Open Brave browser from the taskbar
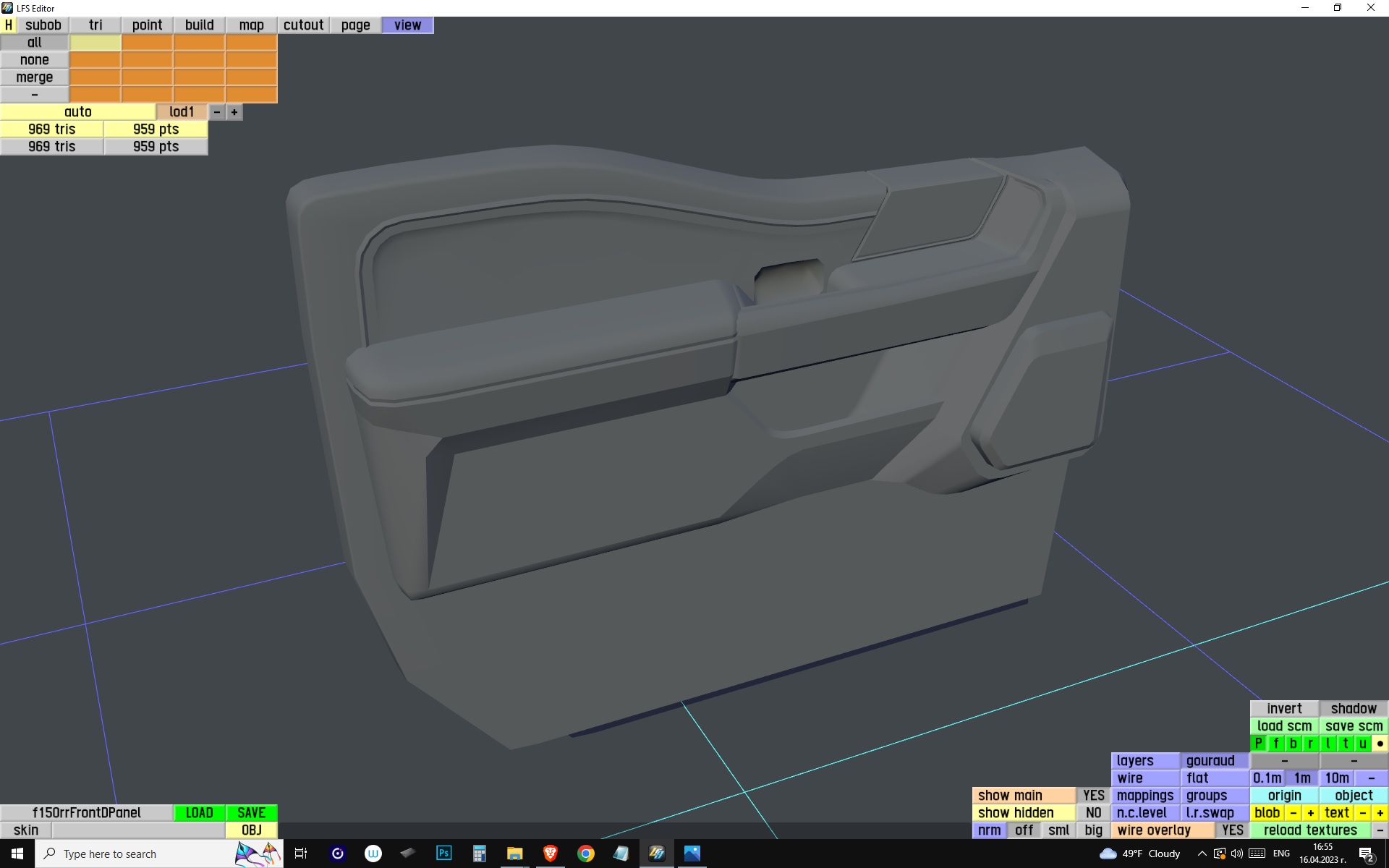Screen dimensions: 1389x868 (551, 854)
